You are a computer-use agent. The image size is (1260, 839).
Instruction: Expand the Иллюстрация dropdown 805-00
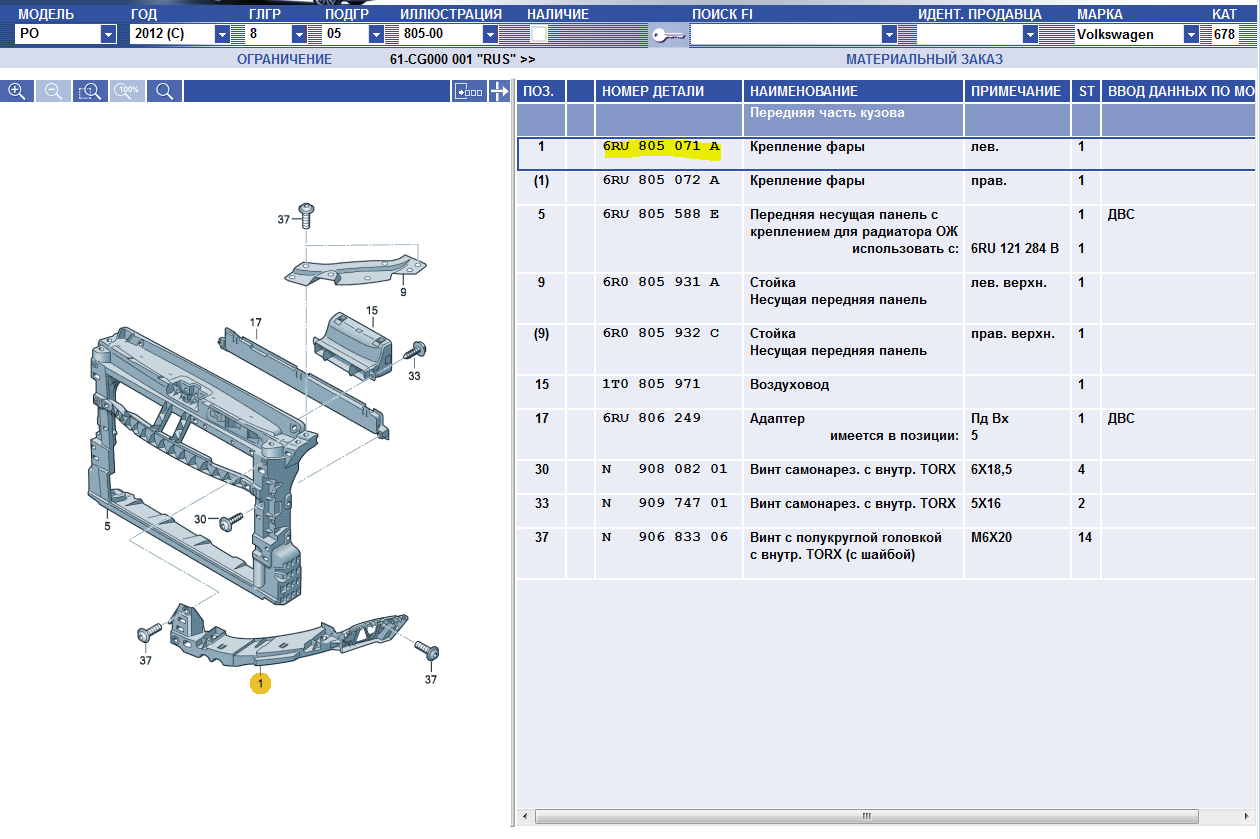pos(490,34)
